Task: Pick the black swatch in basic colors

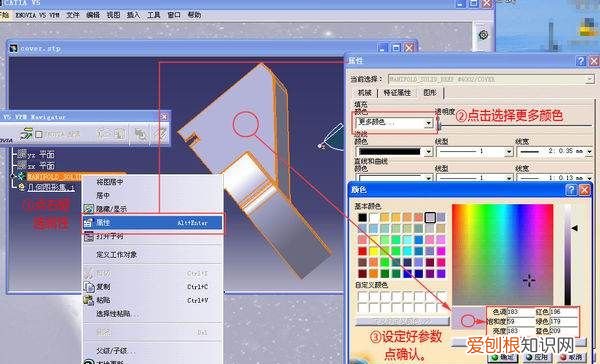Action: (x=362, y=217)
